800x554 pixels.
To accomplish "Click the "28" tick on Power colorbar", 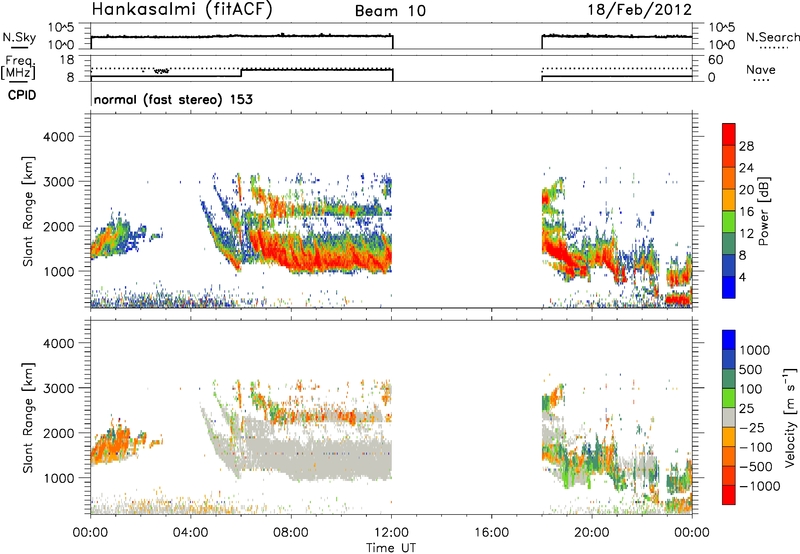I will click(x=746, y=146).
